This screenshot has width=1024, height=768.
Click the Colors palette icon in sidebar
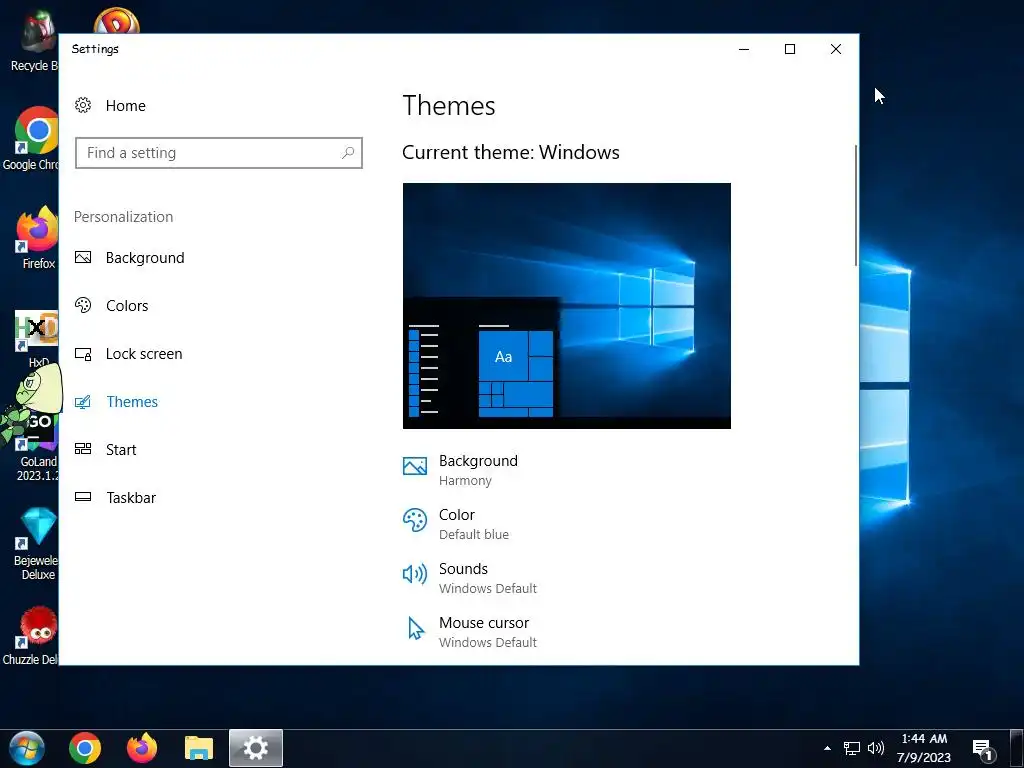point(83,305)
